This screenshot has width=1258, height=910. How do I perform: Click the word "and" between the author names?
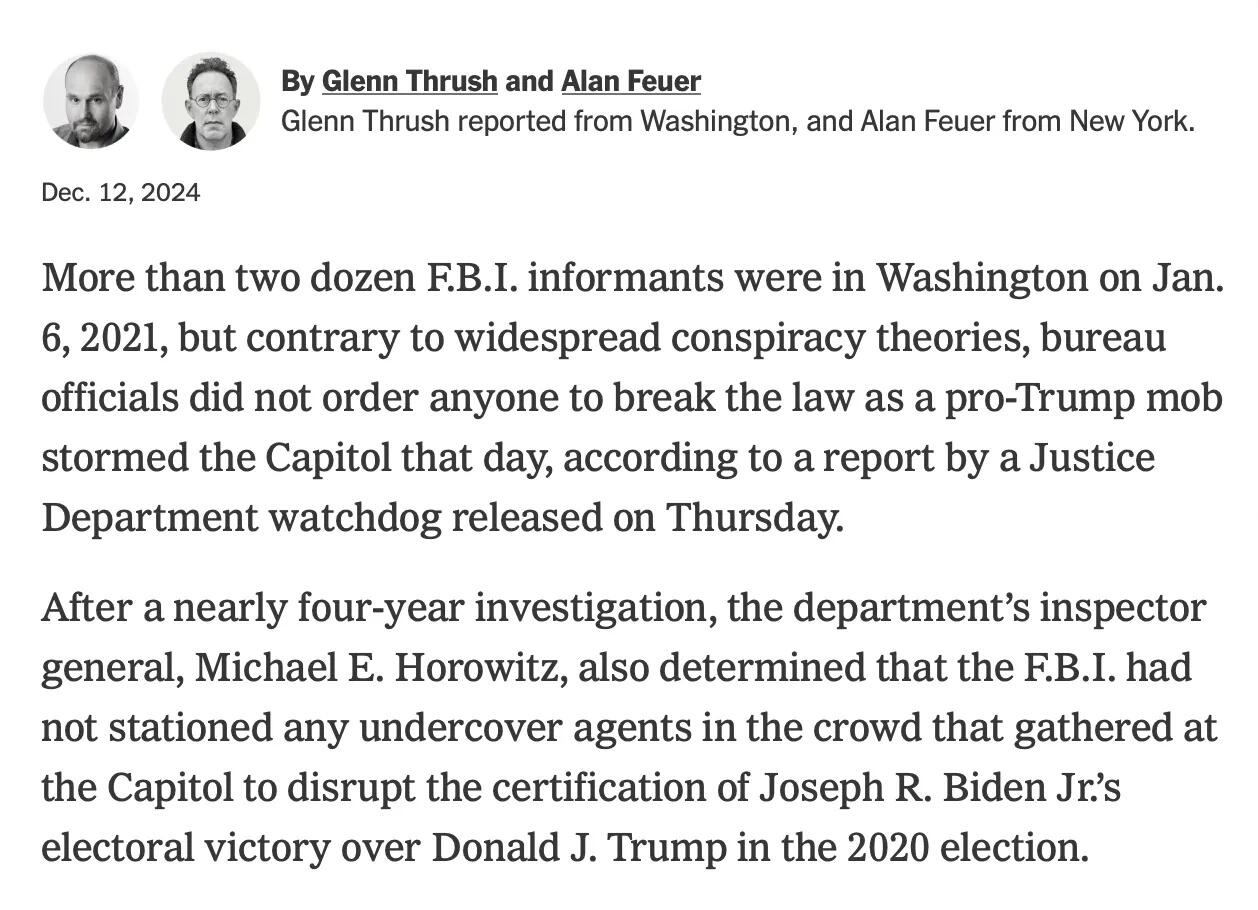point(529,81)
